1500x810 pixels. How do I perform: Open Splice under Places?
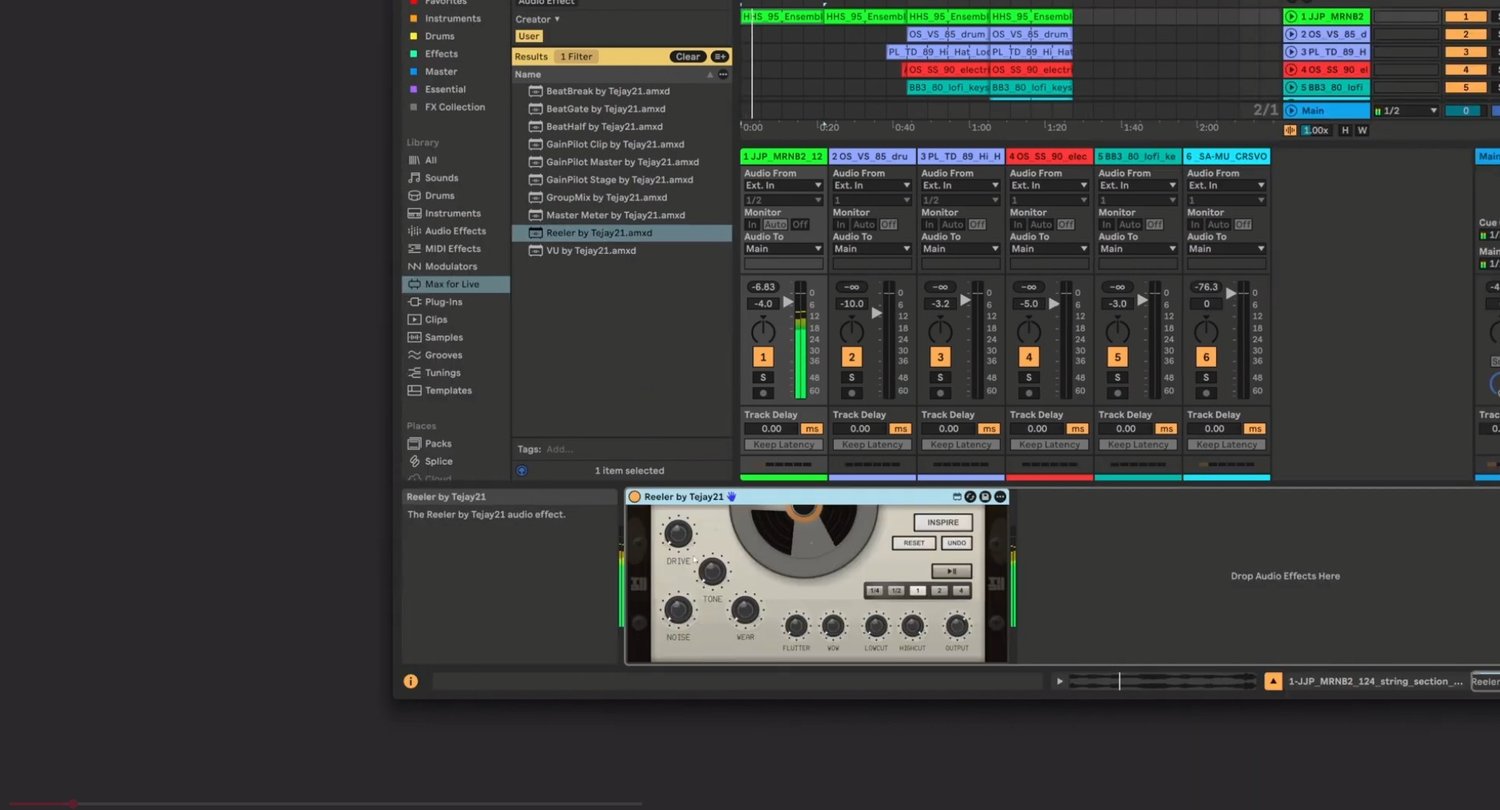pyautogui.click(x=438, y=461)
